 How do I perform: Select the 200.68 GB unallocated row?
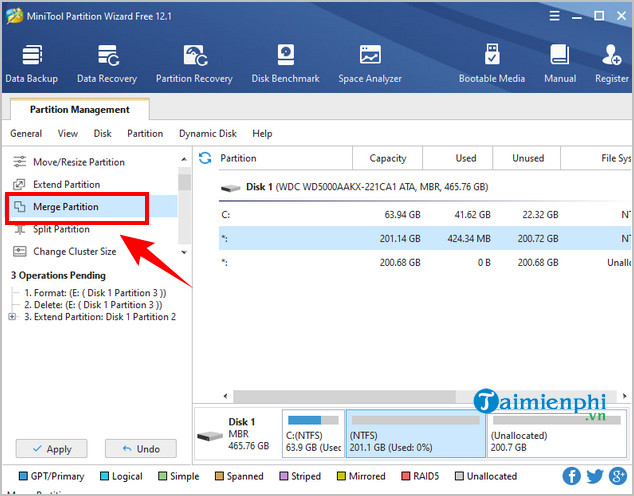[x=425, y=263]
